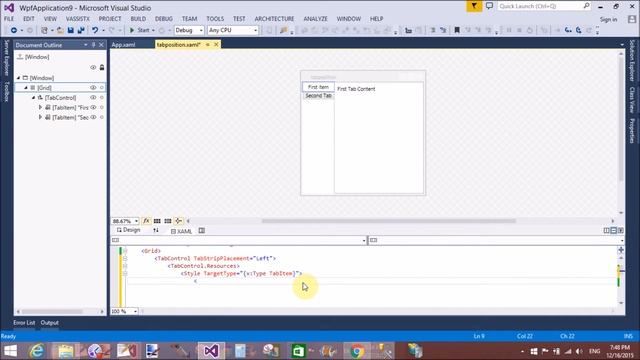Click the lock column header icon
Screen dimensions: 640x360
[102, 67]
